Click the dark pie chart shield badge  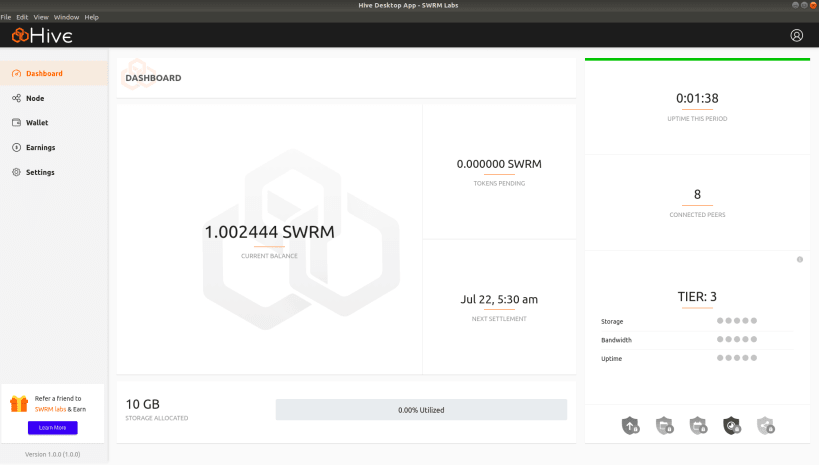click(x=732, y=426)
